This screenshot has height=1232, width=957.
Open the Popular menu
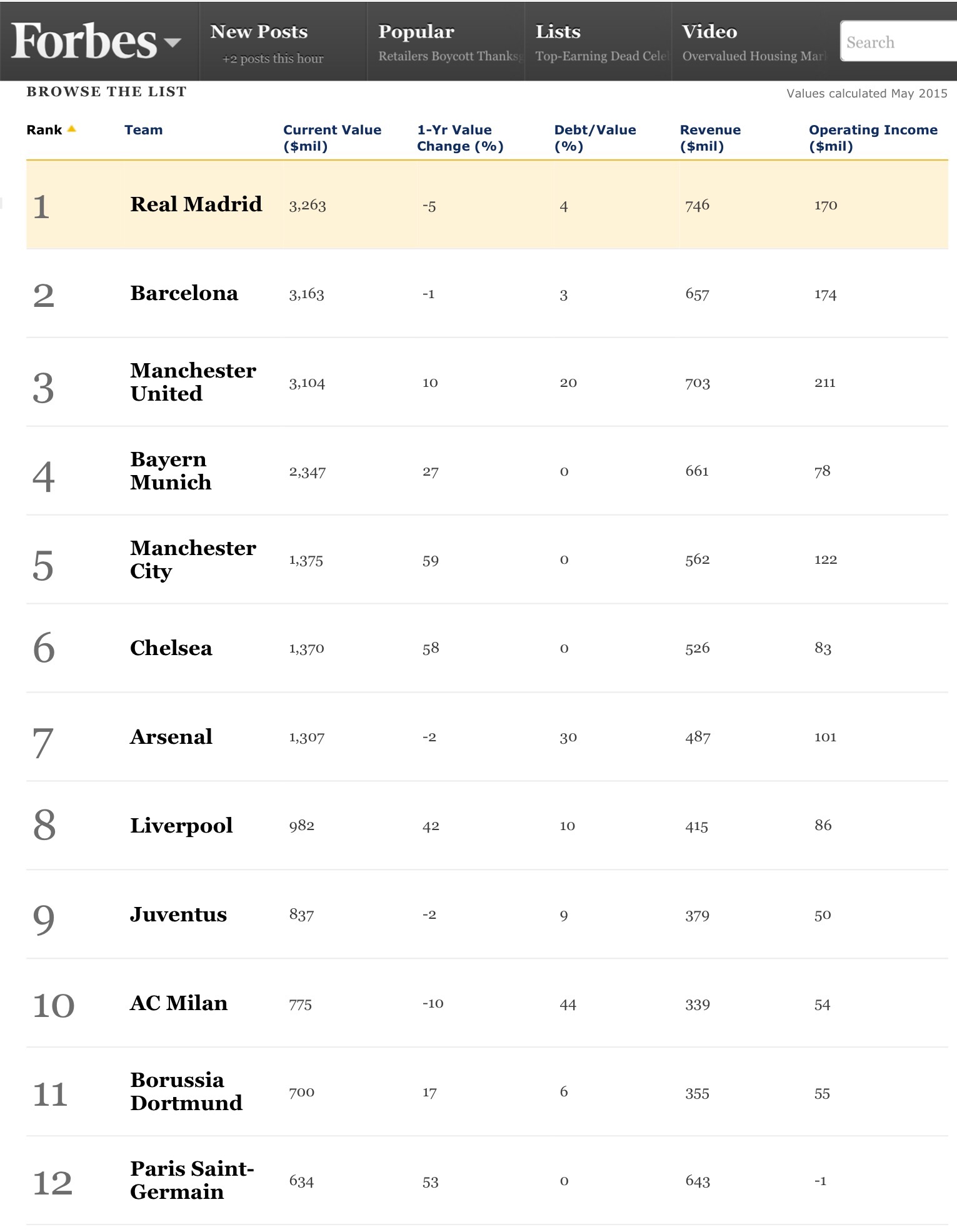pyautogui.click(x=416, y=32)
